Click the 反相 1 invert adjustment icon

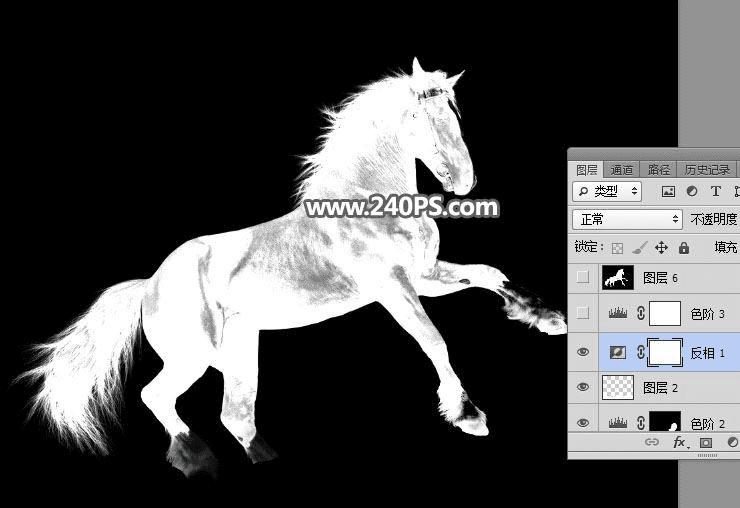click(x=618, y=352)
